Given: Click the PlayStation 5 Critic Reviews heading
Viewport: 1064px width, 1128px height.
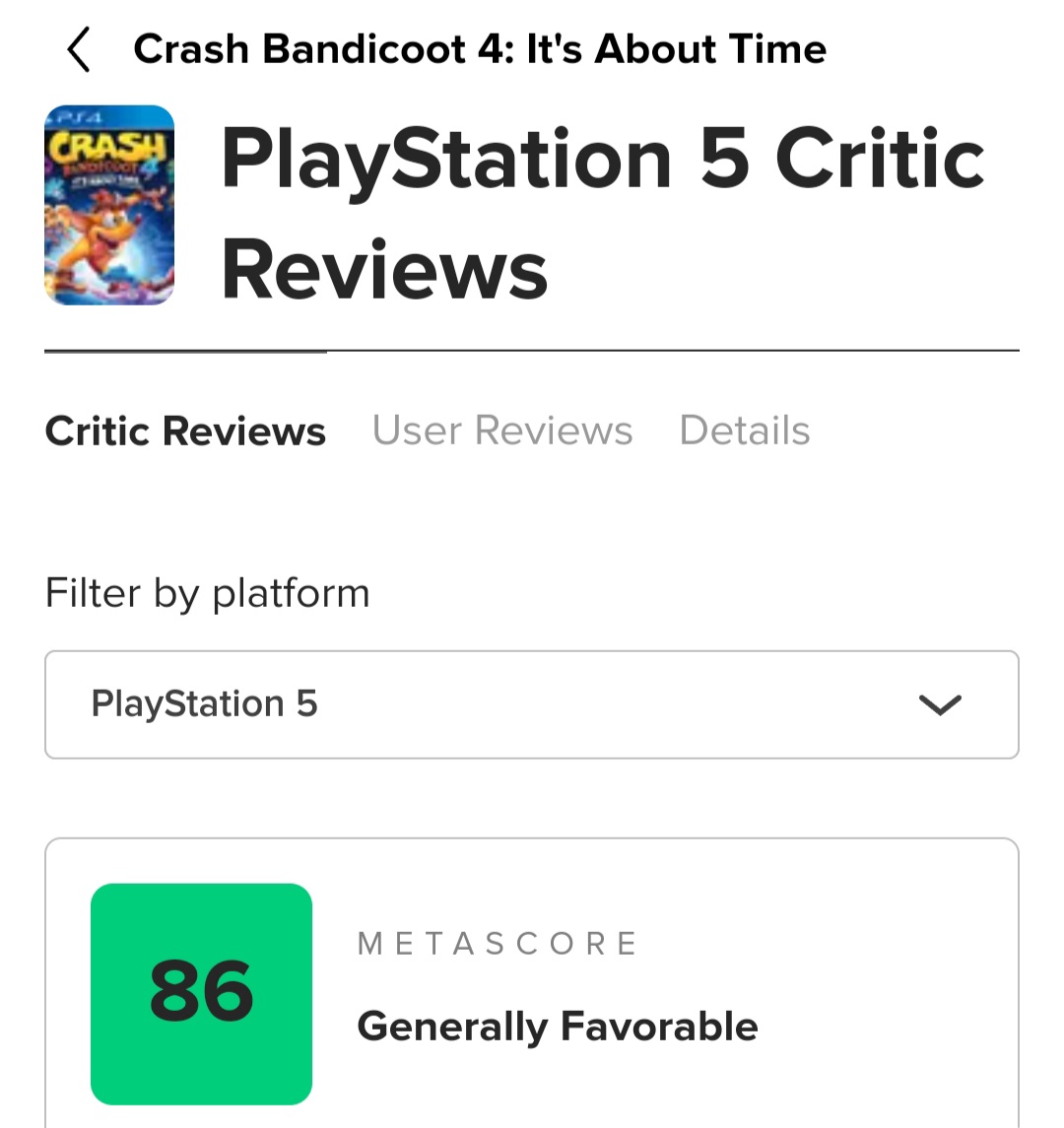Looking at the screenshot, I should (601, 214).
